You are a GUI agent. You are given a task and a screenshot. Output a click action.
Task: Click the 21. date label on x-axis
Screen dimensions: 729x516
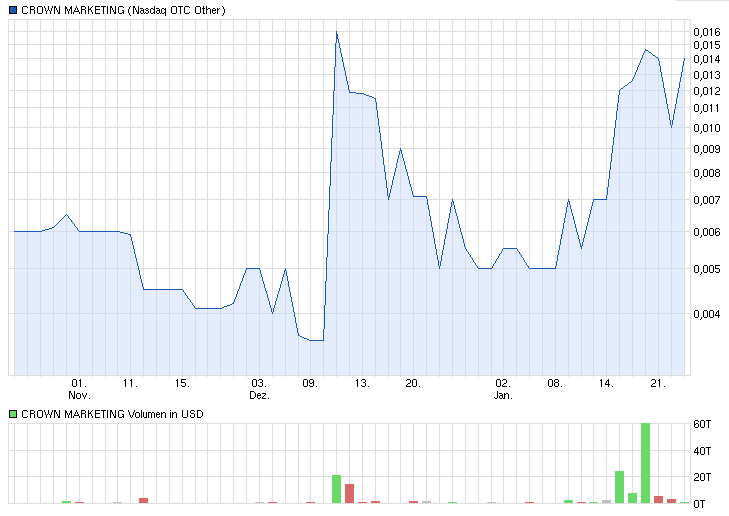click(658, 382)
